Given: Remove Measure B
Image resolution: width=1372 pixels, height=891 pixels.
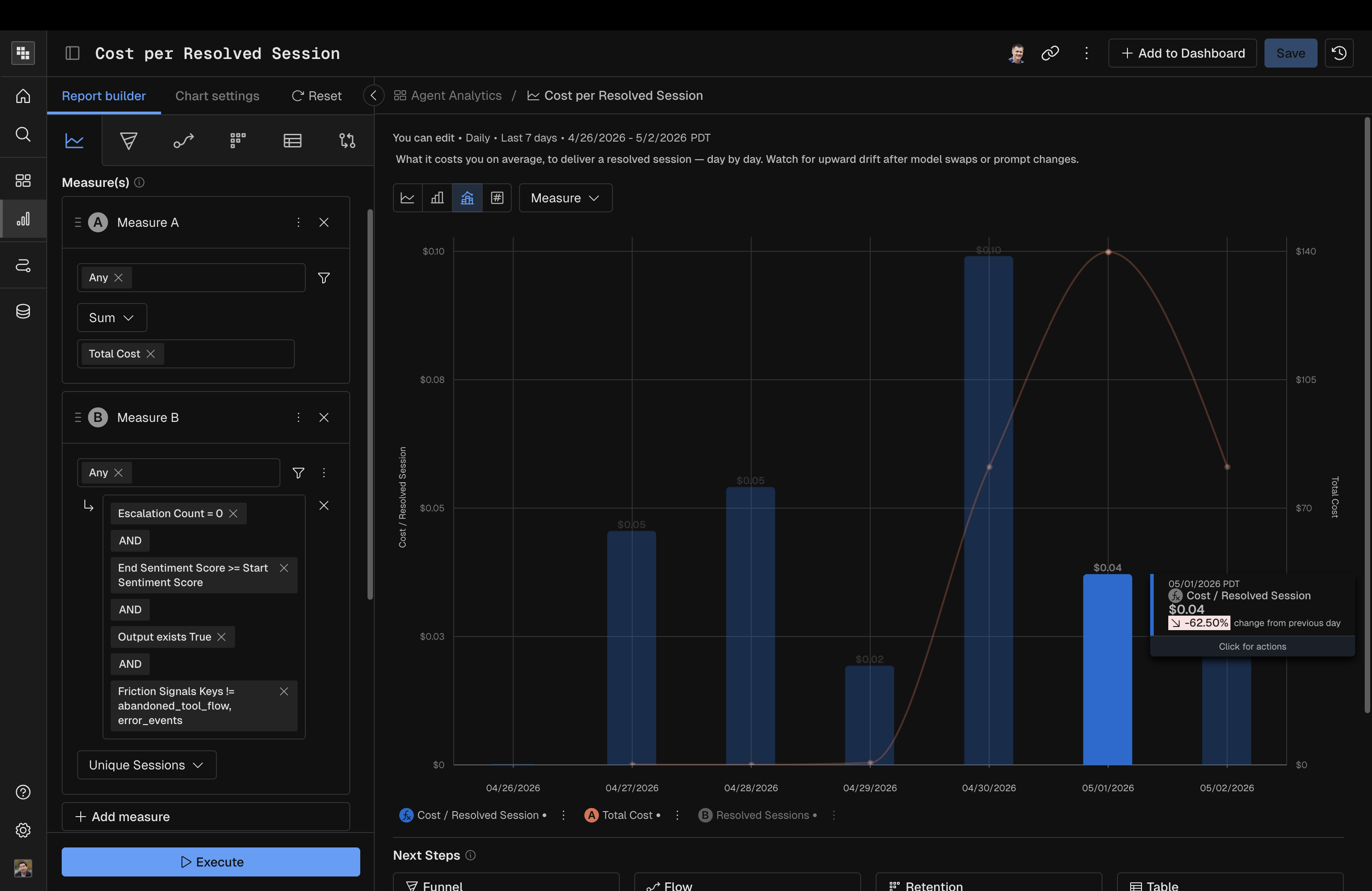Looking at the screenshot, I should click(x=324, y=417).
